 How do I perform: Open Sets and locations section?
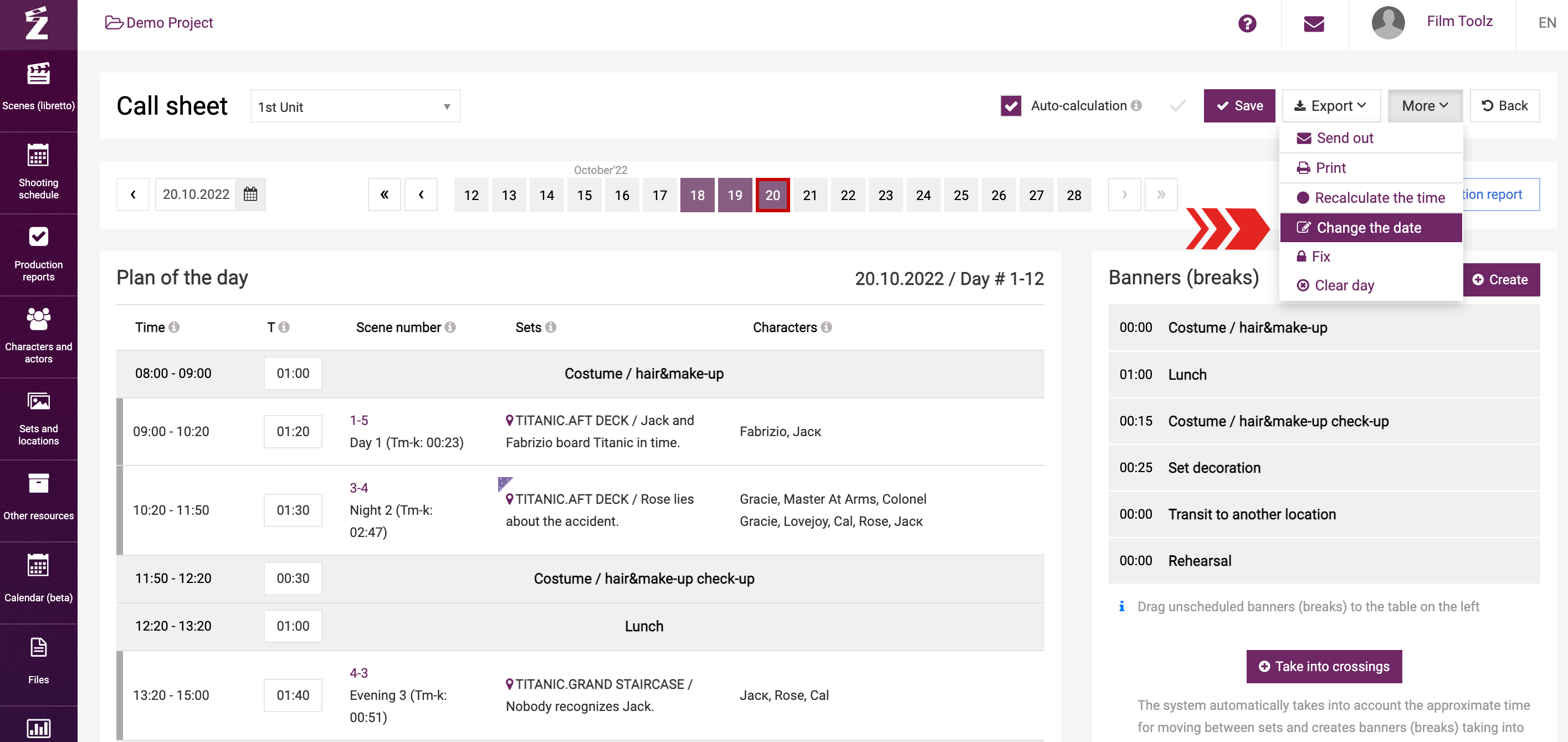pyautogui.click(x=38, y=418)
